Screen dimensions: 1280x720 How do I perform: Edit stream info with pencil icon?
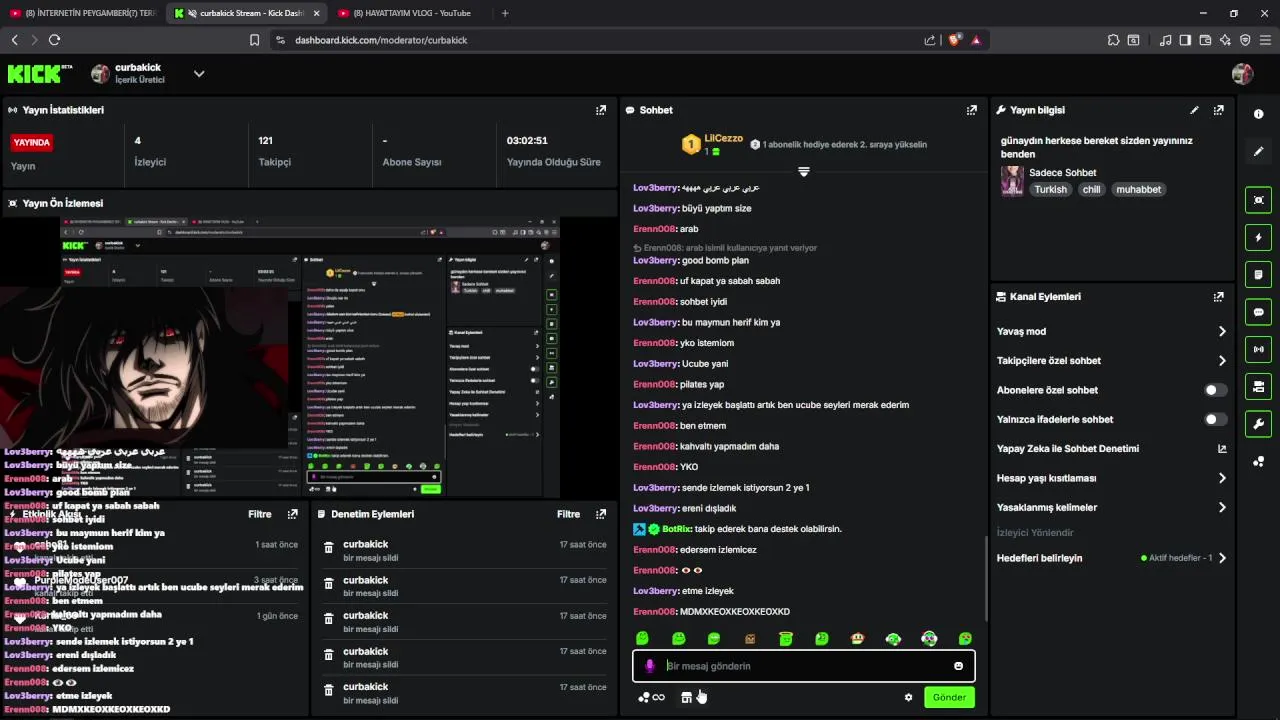[x=1194, y=110]
